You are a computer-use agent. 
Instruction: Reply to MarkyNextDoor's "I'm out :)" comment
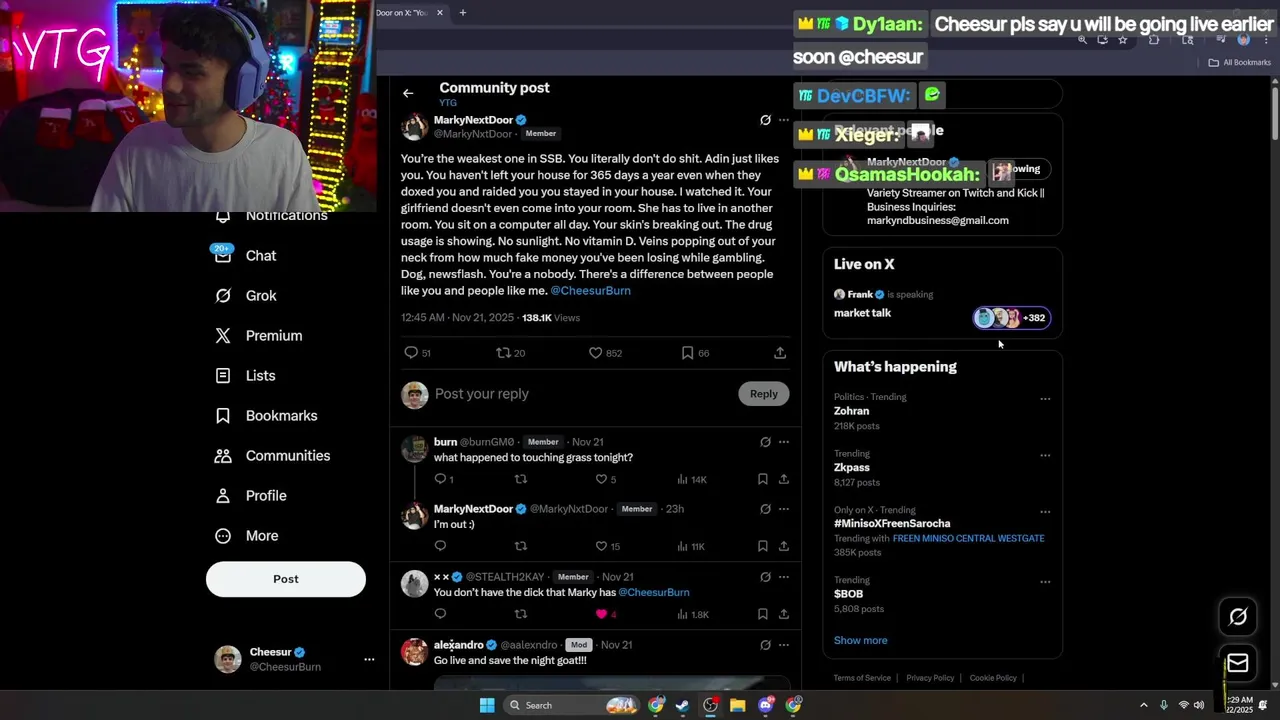pos(440,546)
